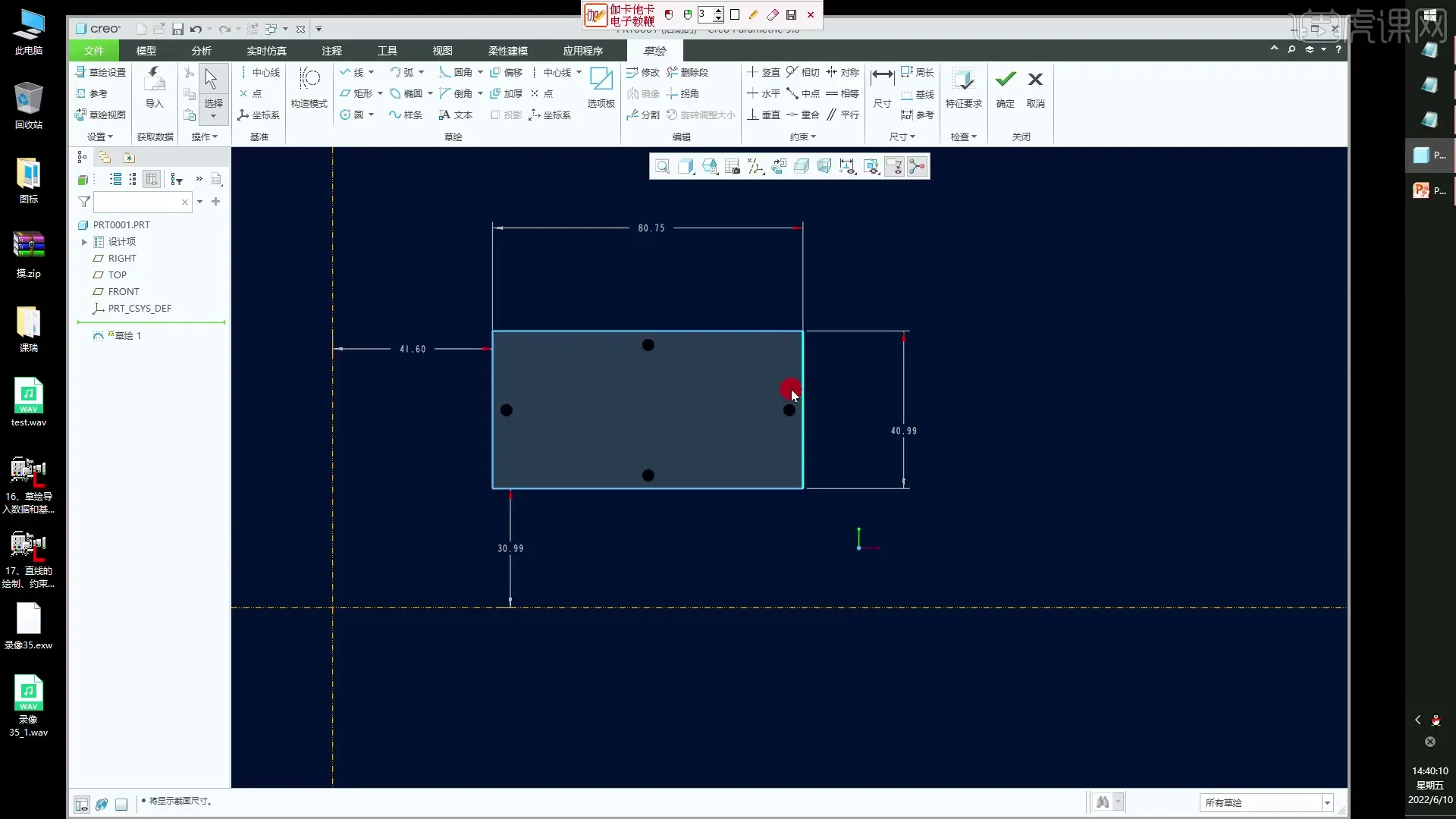Image resolution: width=1456 pixels, height=819 pixels.
Task: Click the refit zoom icon in view toolbar
Action: tap(663, 167)
